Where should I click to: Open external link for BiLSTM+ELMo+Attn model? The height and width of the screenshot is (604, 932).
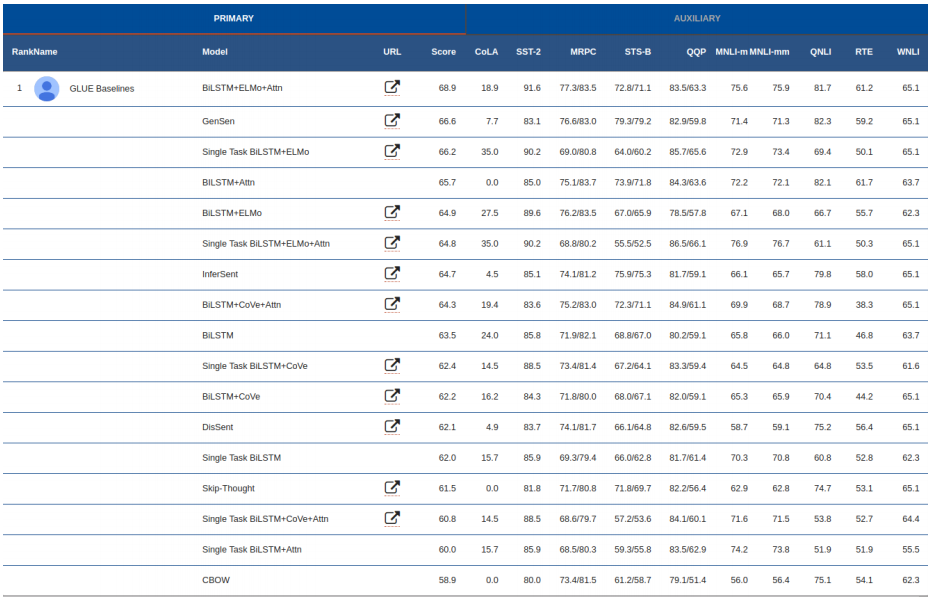point(392,88)
